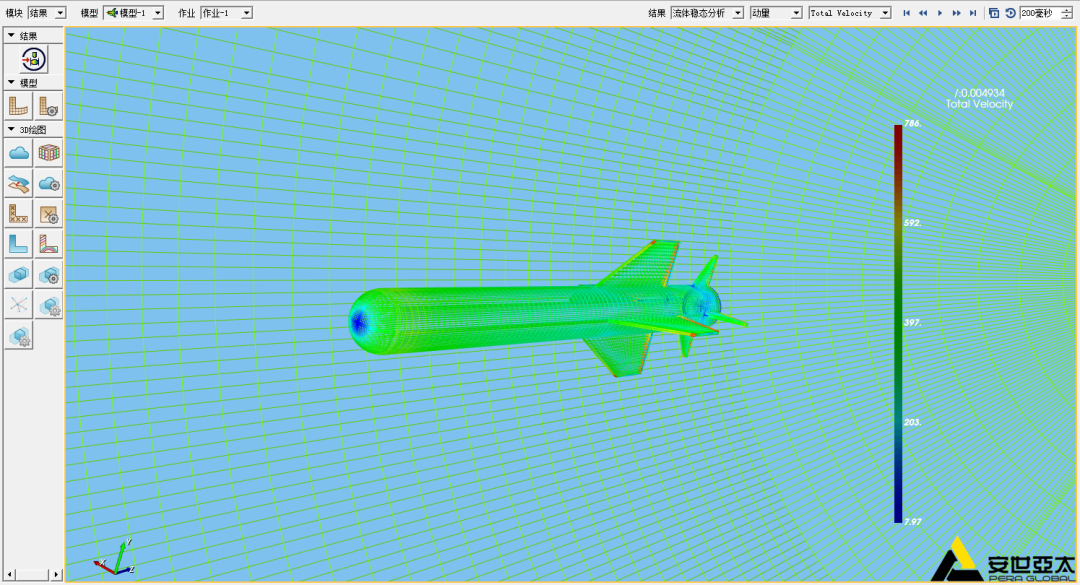The height and width of the screenshot is (585, 1080).
Task: Open cloud plot settings with gear icon
Action: click(x=48, y=183)
